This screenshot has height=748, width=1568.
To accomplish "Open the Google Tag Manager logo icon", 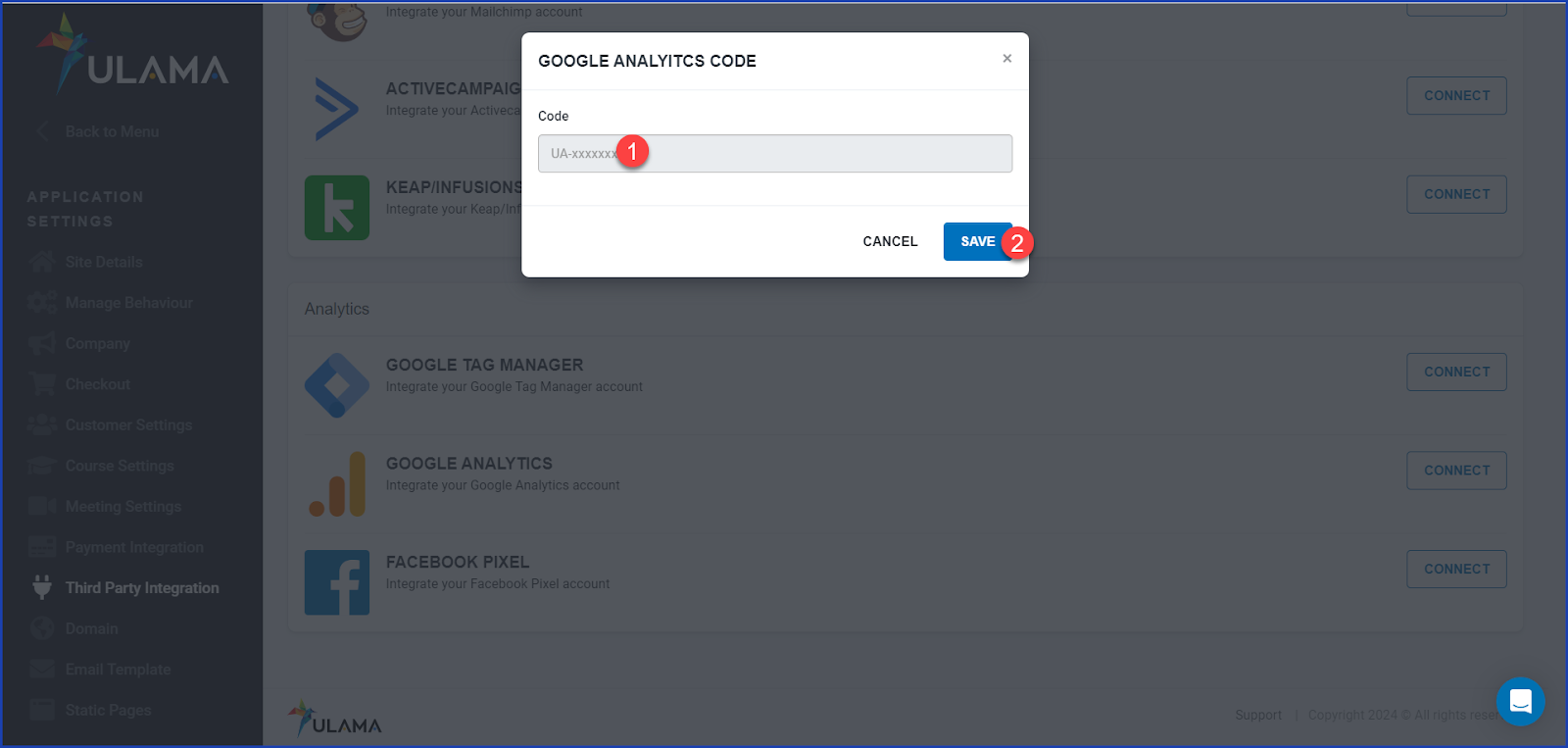I will coord(337,385).
